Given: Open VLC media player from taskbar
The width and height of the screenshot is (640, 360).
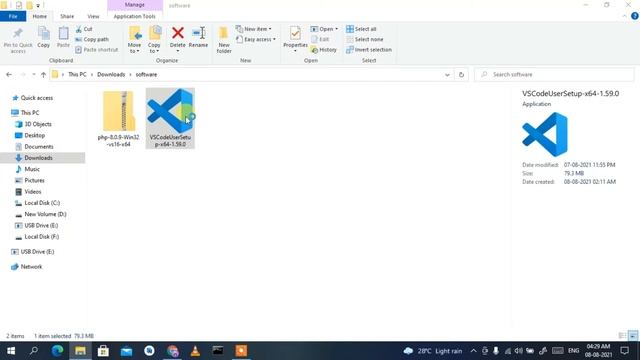Looking at the screenshot, I should (x=195, y=351).
